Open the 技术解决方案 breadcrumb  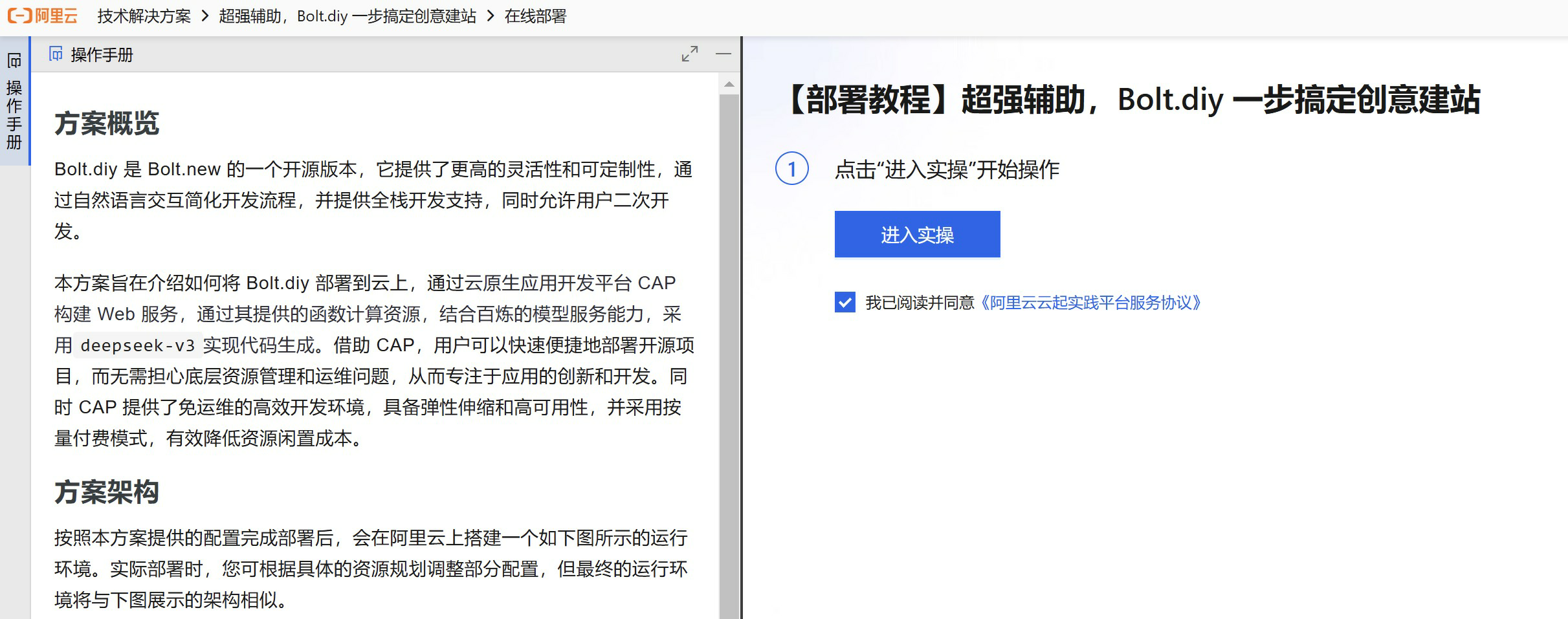[144, 16]
